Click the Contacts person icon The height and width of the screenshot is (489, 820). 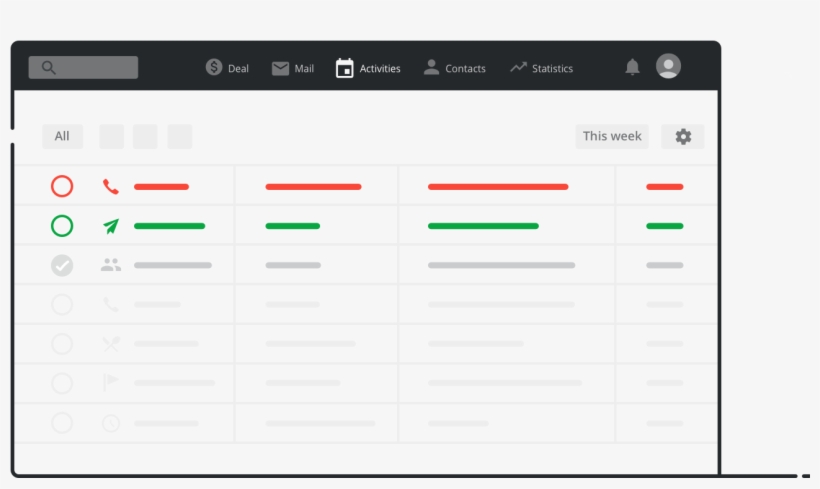tap(431, 67)
